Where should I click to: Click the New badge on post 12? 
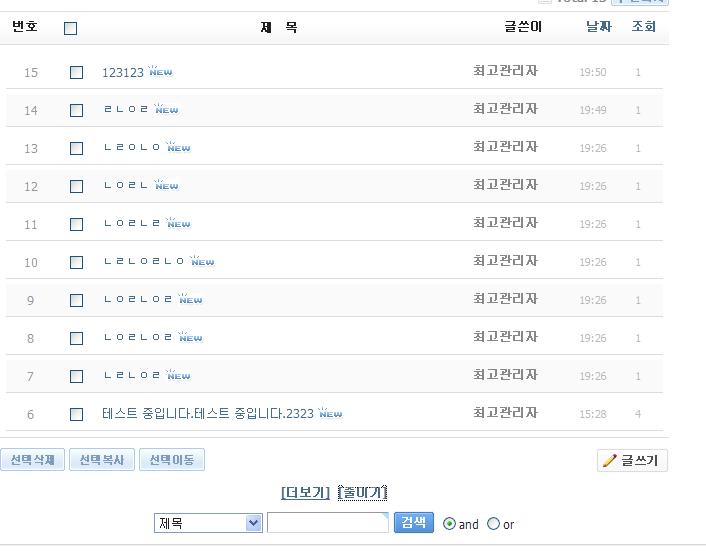click(x=166, y=185)
